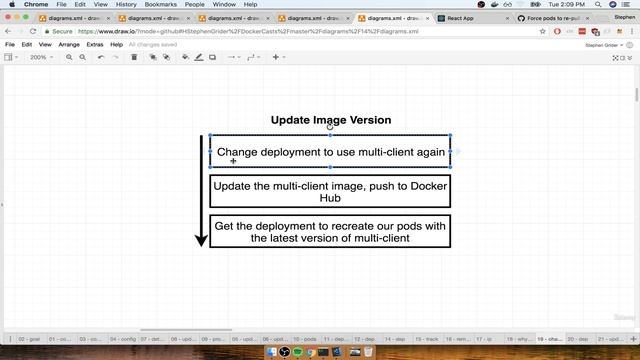Reload the page

(x=33, y=31)
